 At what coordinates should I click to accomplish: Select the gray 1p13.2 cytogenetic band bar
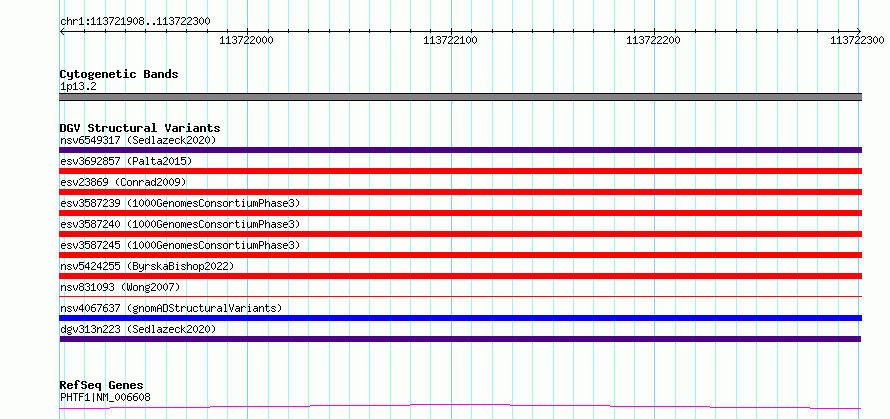point(460,97)
